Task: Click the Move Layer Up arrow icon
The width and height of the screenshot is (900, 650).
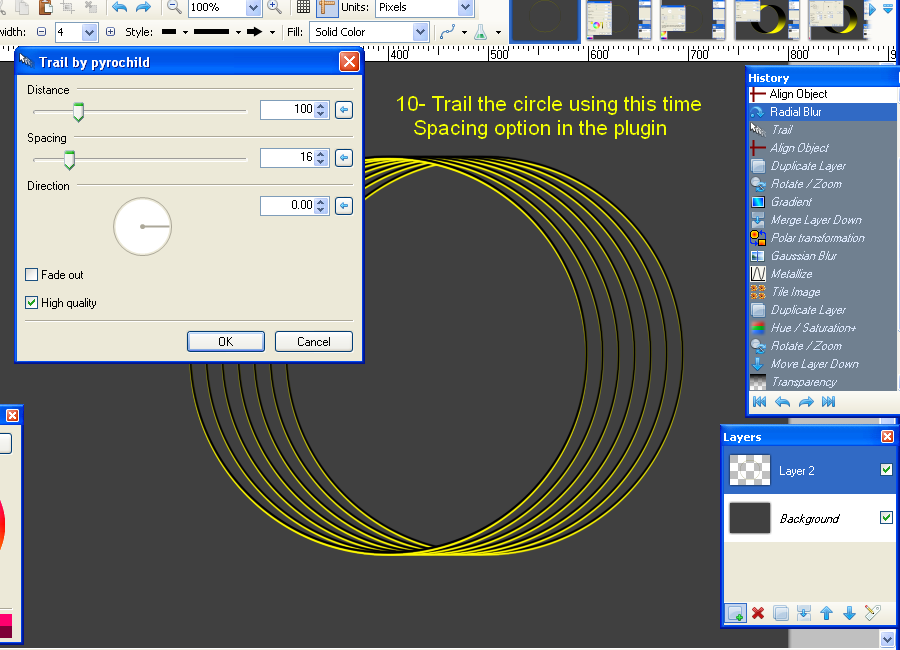Action: tap(827, 613)
